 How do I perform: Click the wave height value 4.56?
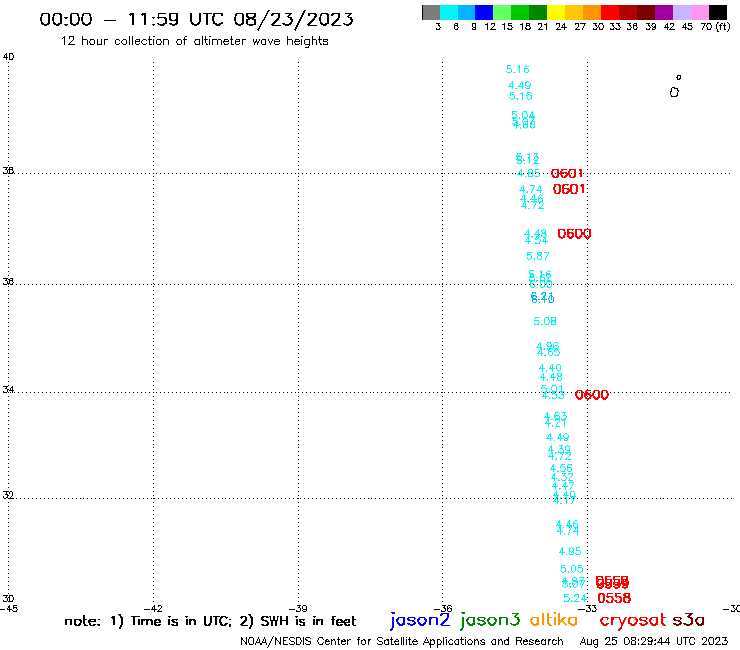tap(561, 468)
